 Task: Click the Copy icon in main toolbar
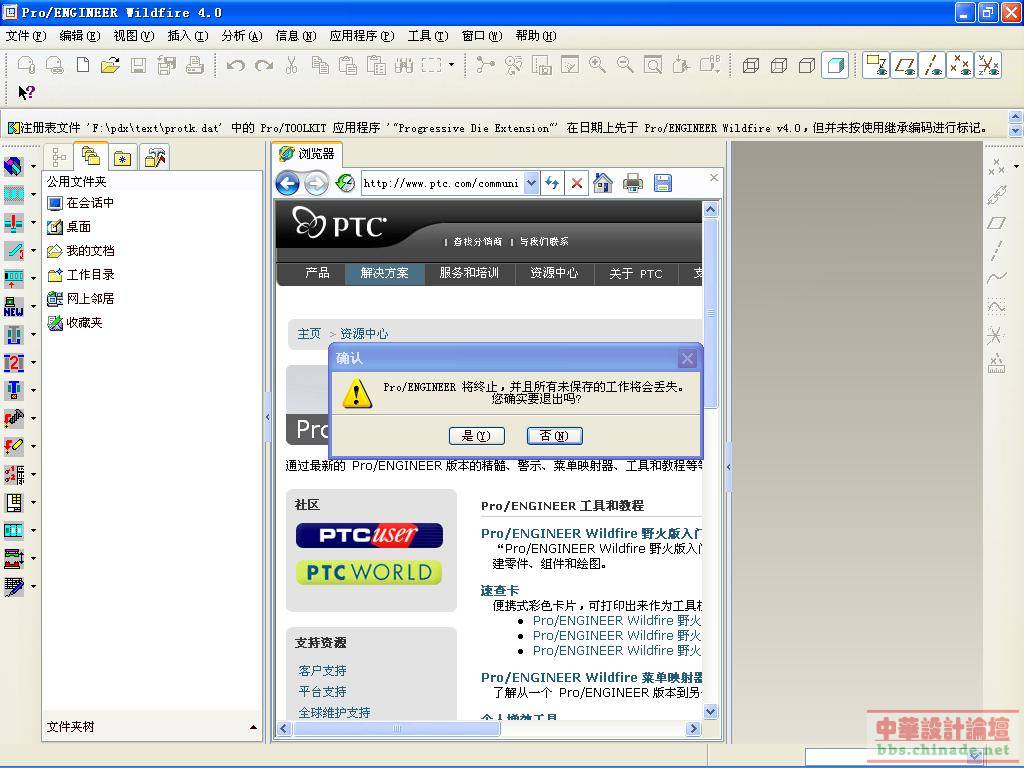point(320,65)
